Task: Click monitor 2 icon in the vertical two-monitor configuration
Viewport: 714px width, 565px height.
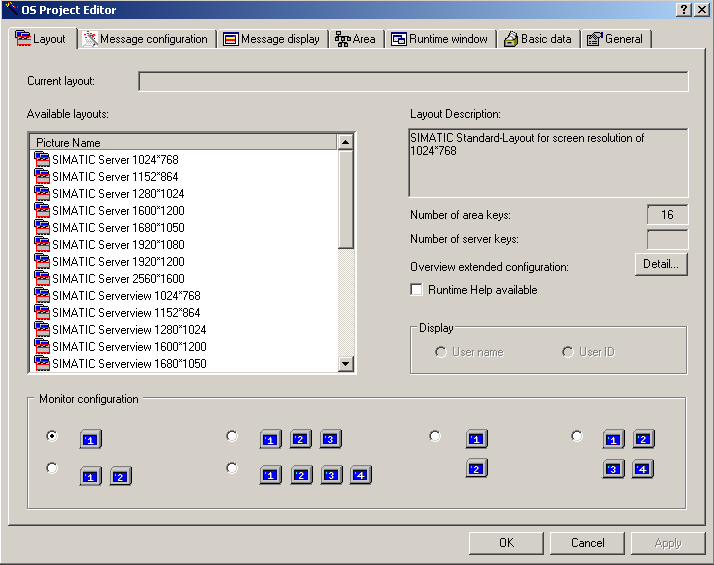Action: (x=477, y=469)
